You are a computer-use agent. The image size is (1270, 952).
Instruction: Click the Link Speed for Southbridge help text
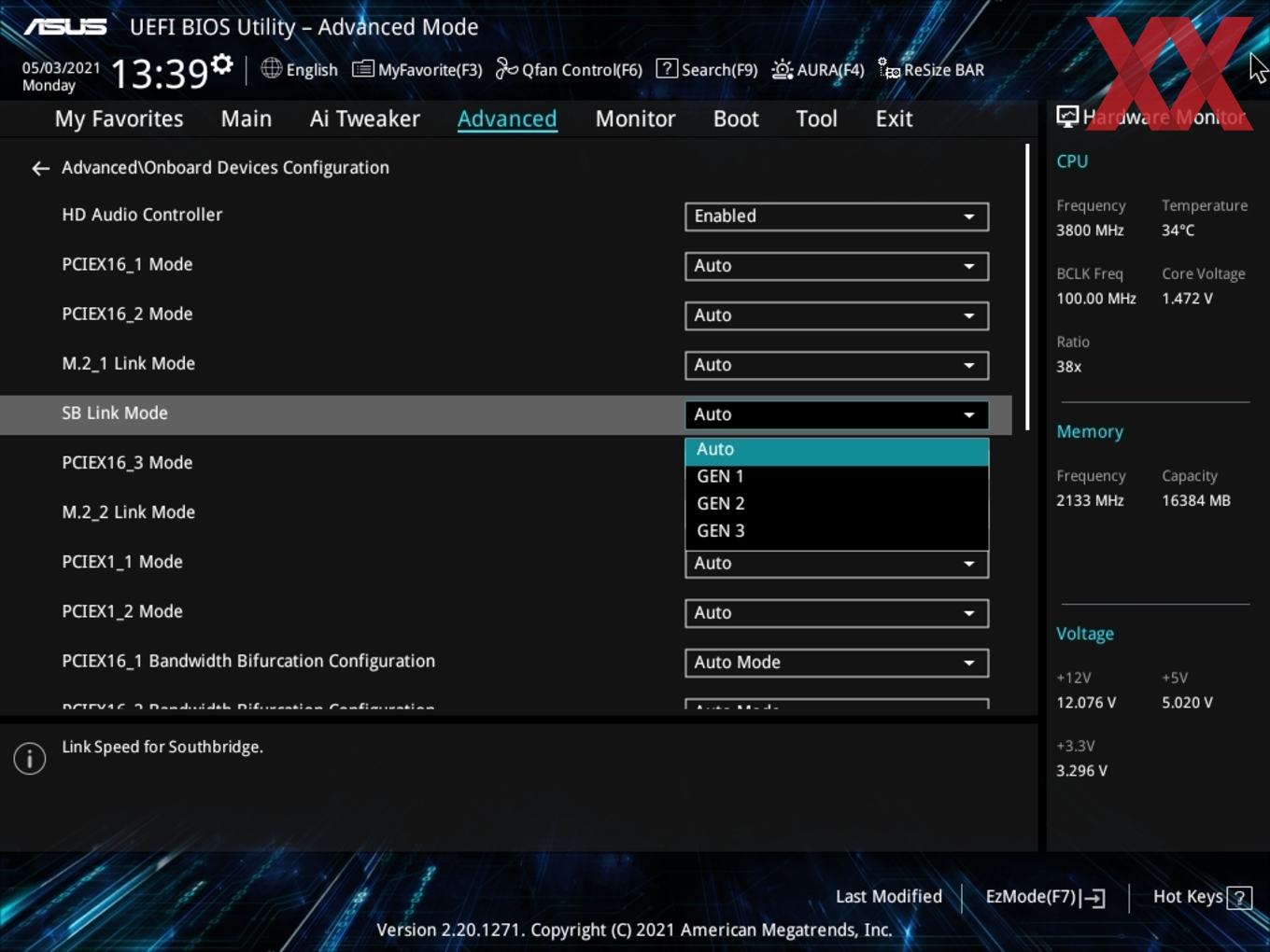coord(162,747)
